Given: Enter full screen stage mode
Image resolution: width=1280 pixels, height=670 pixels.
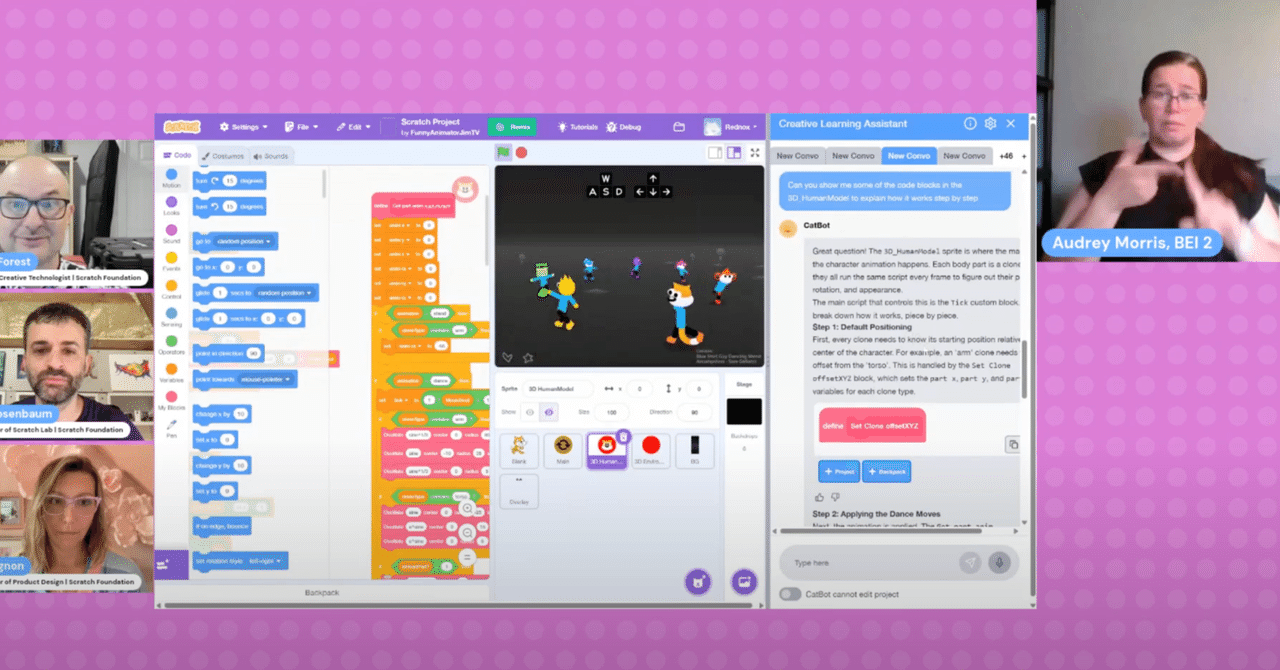Looking at the screenshot, I should tap(755, 152).
